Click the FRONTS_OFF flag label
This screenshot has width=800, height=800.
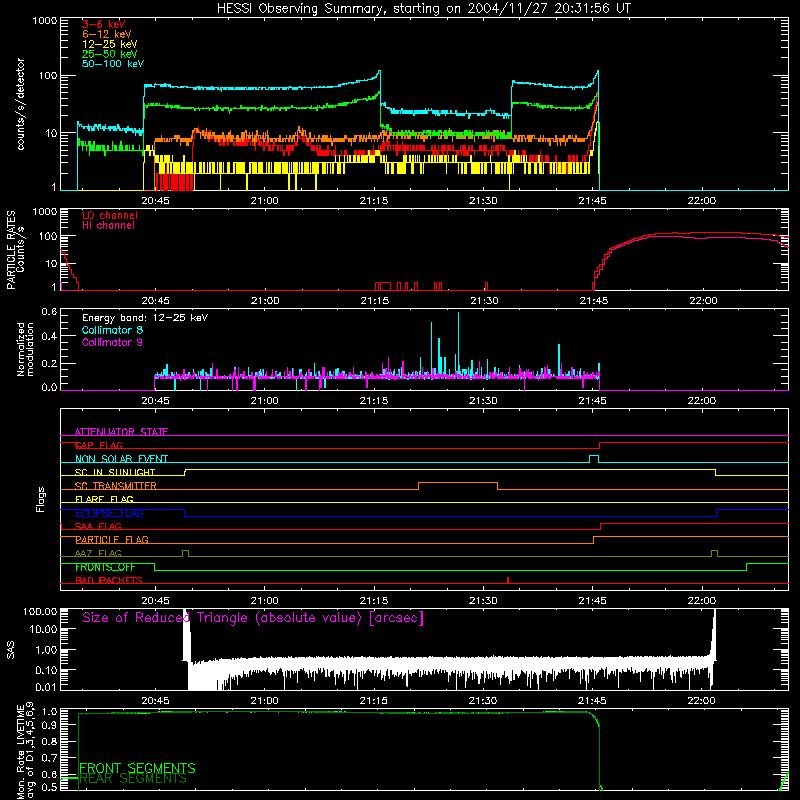point(105,567)
